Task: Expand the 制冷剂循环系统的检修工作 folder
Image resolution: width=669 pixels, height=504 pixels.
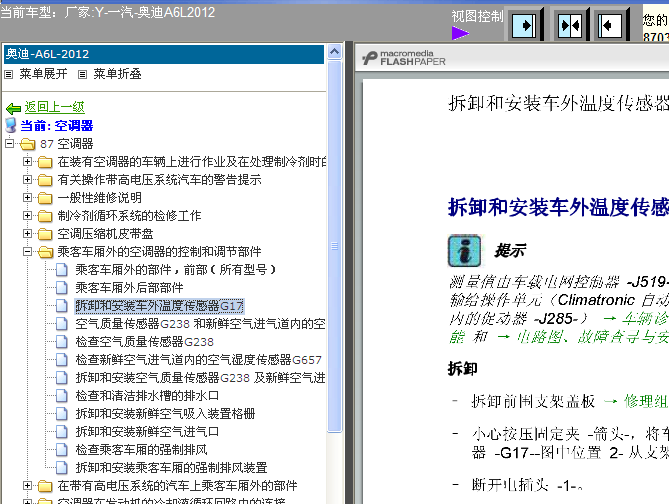Action: click(27, 216)
